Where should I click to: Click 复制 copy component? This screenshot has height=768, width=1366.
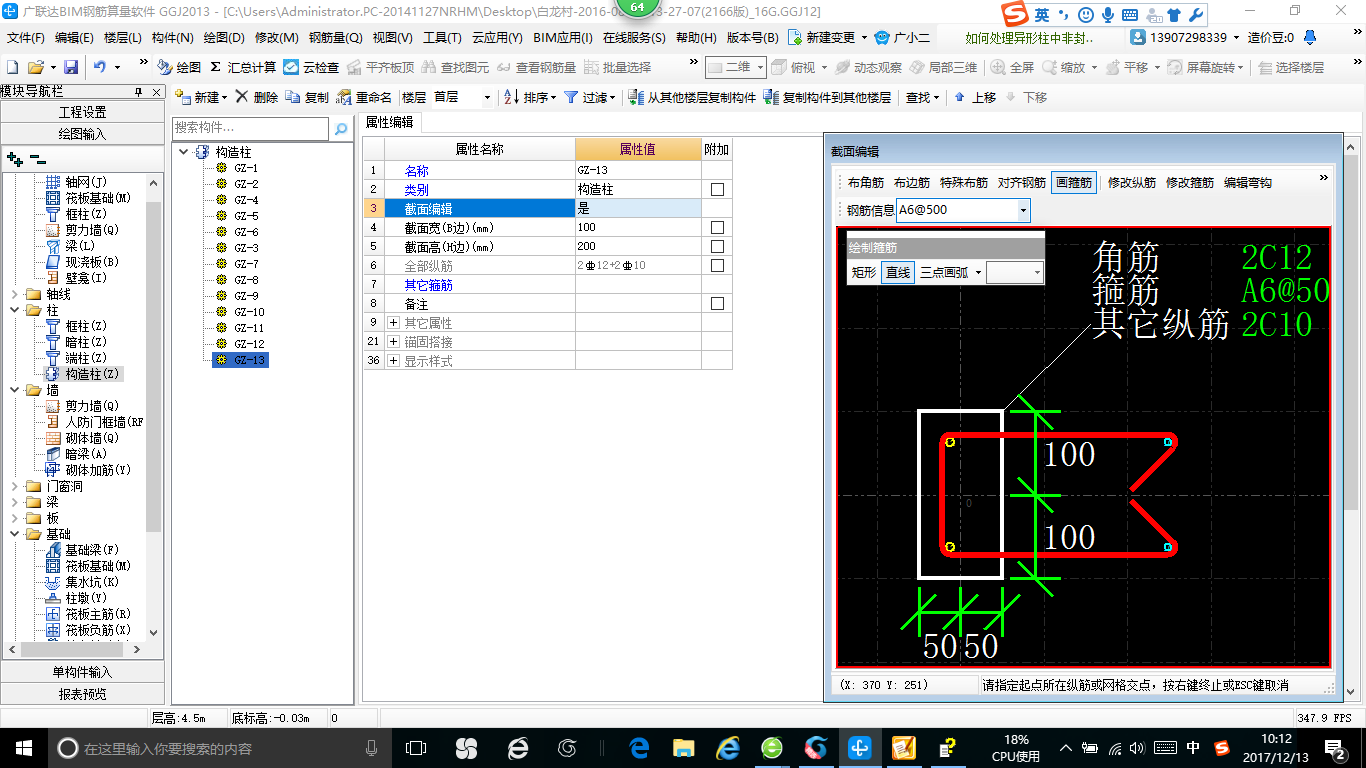pos(307,97)
